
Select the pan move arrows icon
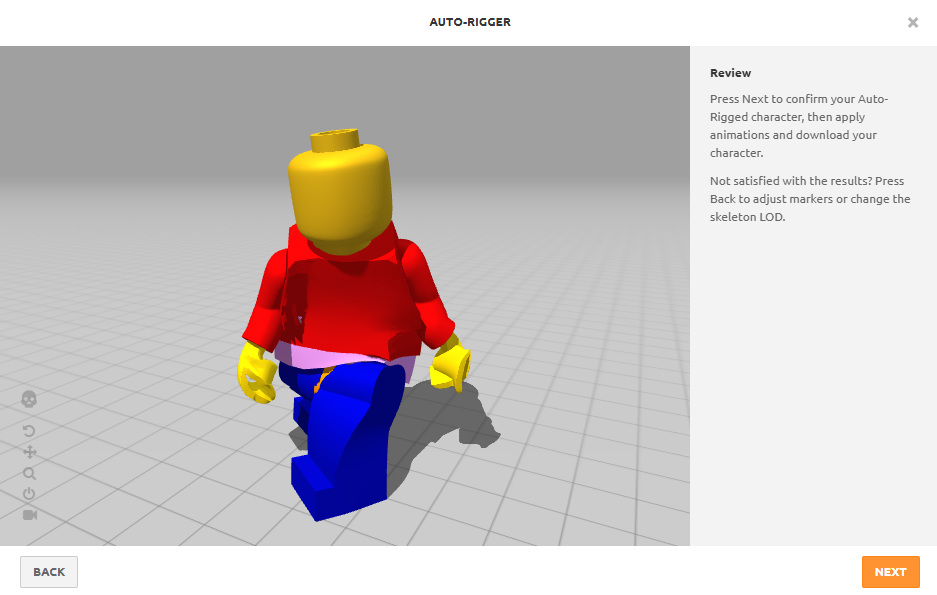click(x=29, y=452)
